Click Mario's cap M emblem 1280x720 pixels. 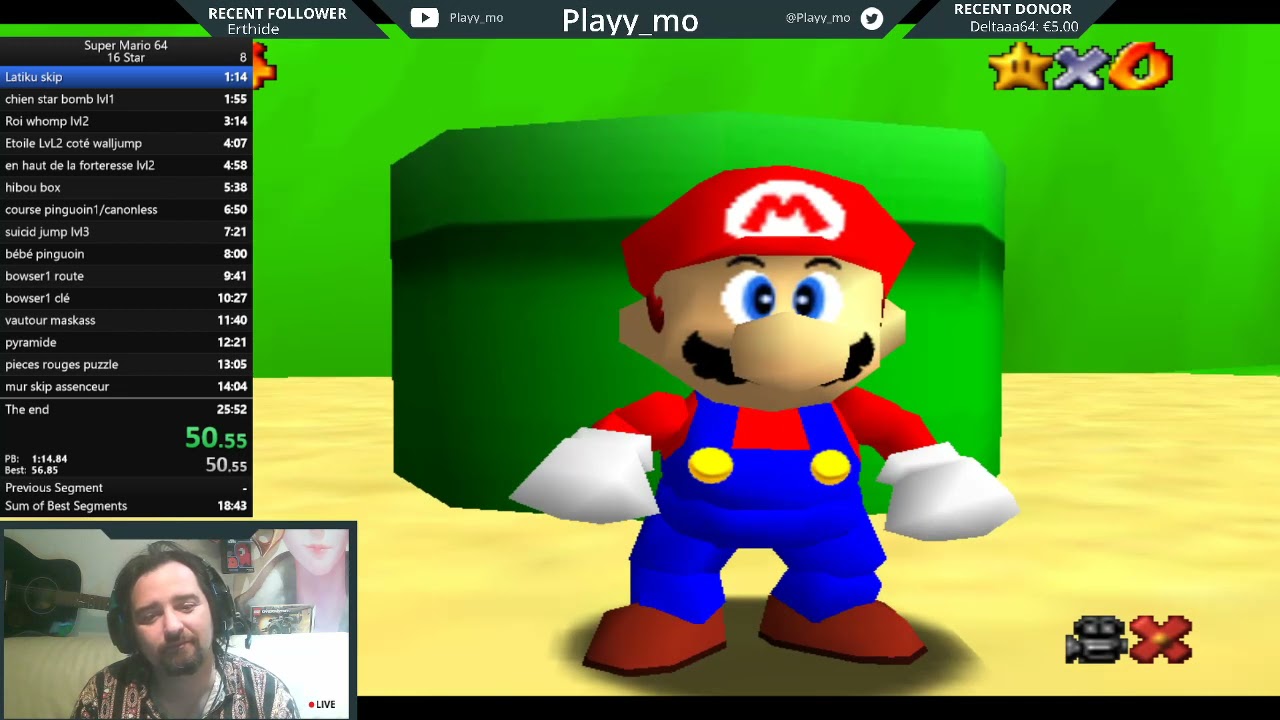(x=785, y=212)
